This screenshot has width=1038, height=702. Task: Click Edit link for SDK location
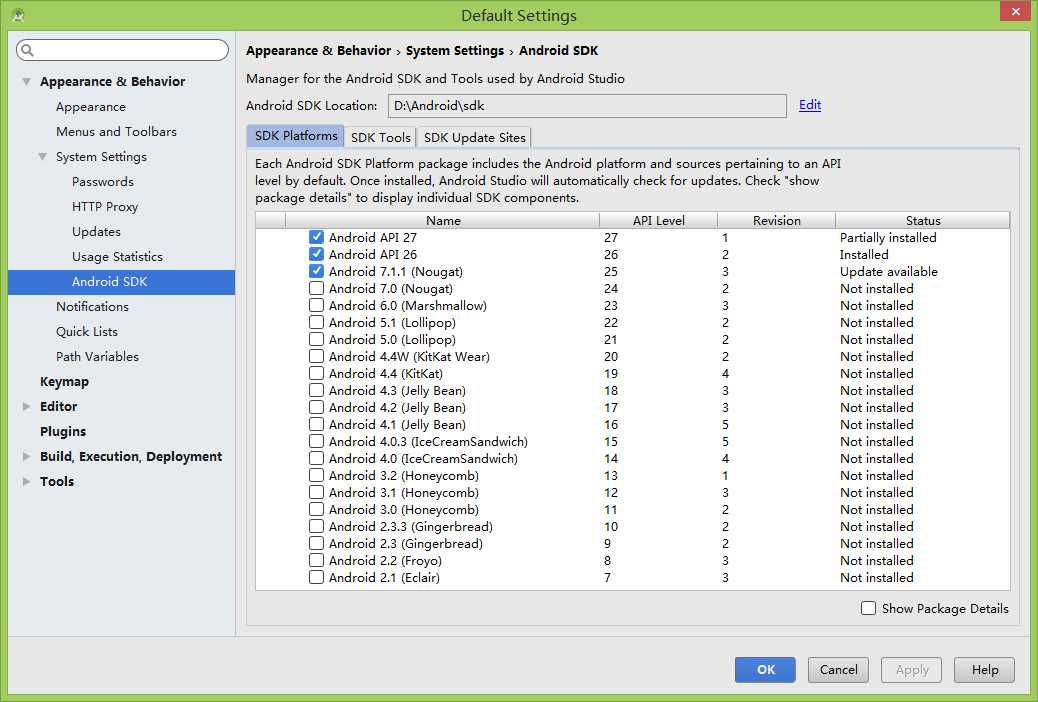click(810, 105)
